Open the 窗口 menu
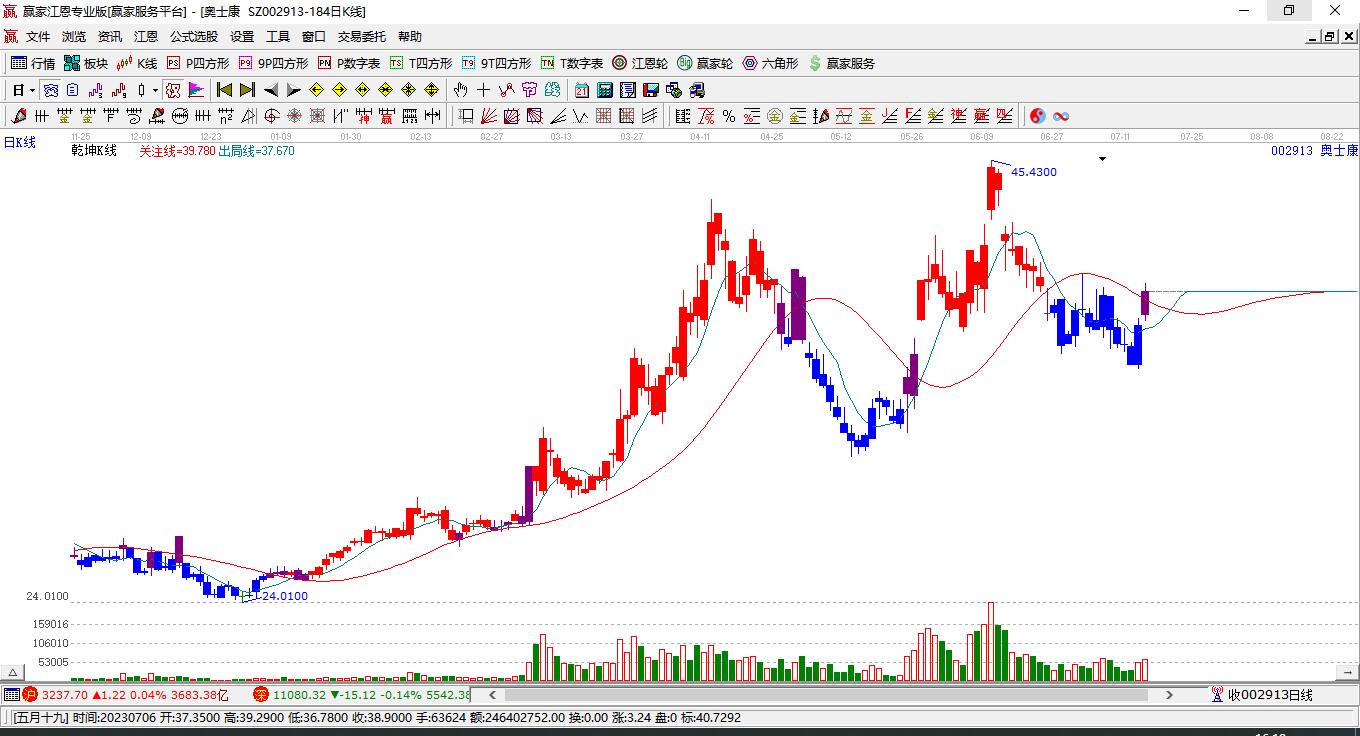This screenshot has width=1360, height=736. click(x=314, y=37)
